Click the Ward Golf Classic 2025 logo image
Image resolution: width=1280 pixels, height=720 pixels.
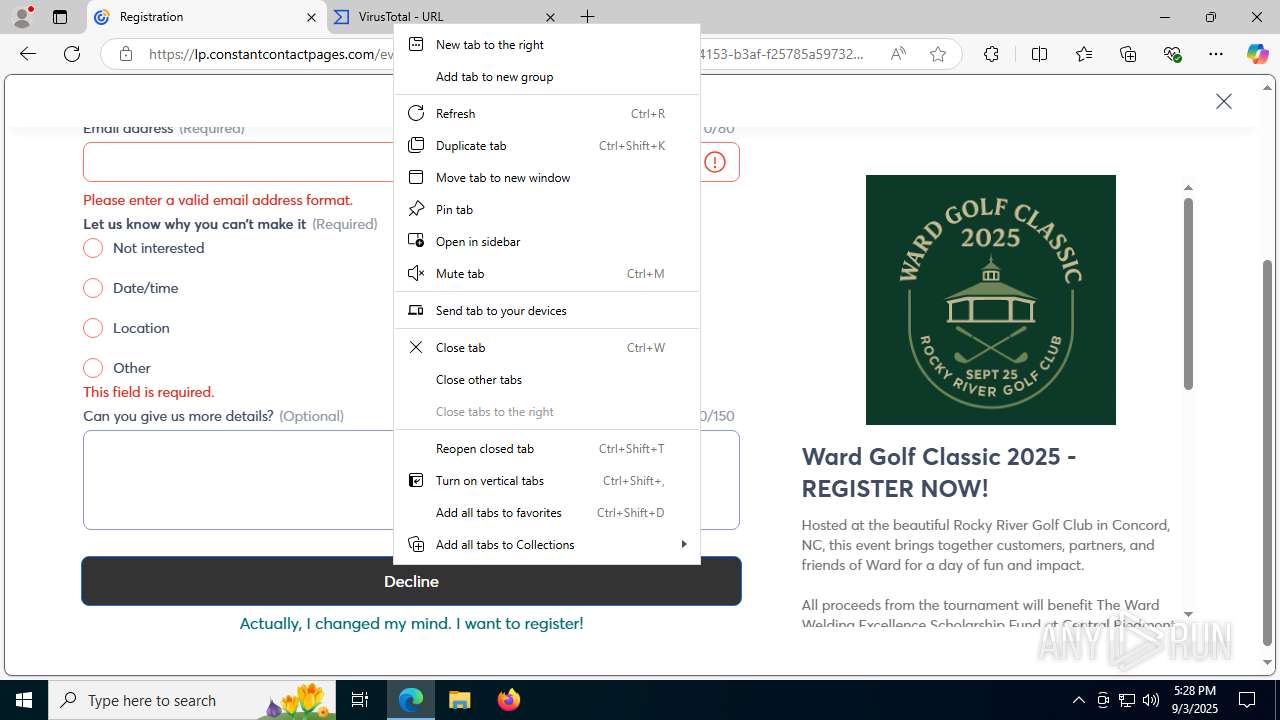(991, 300)
